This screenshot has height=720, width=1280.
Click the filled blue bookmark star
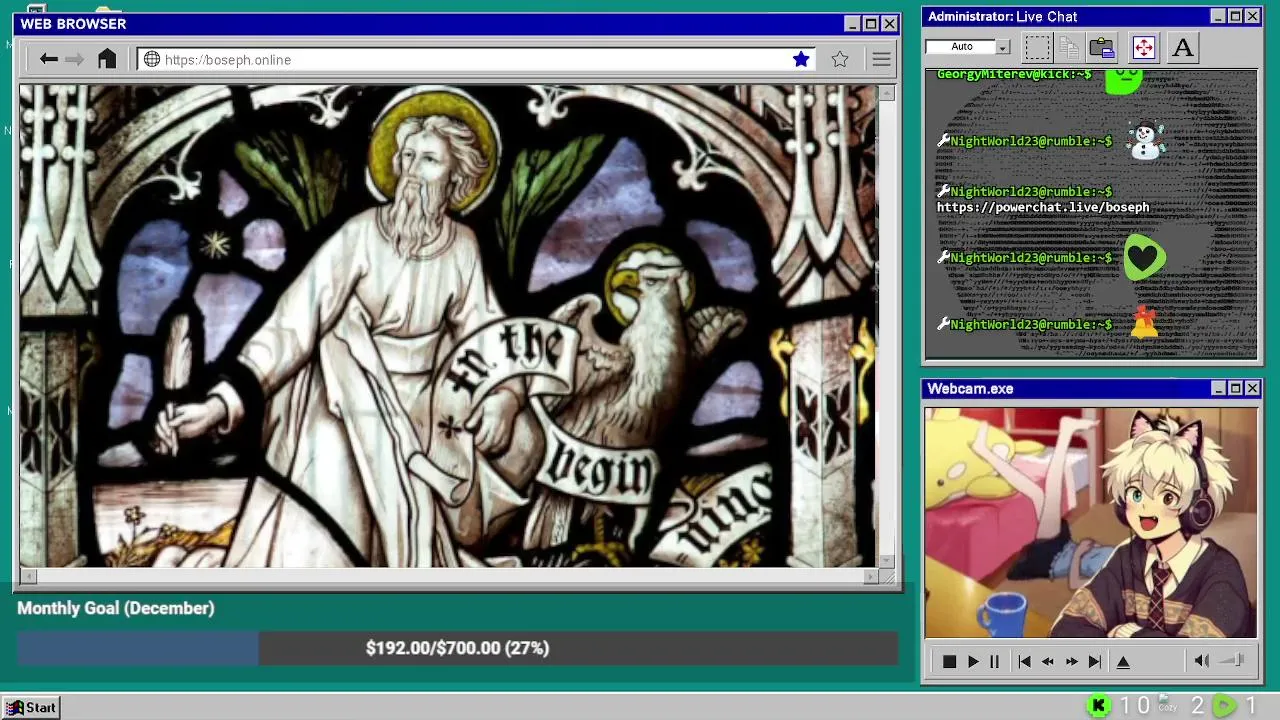click(x=801, y=59)
